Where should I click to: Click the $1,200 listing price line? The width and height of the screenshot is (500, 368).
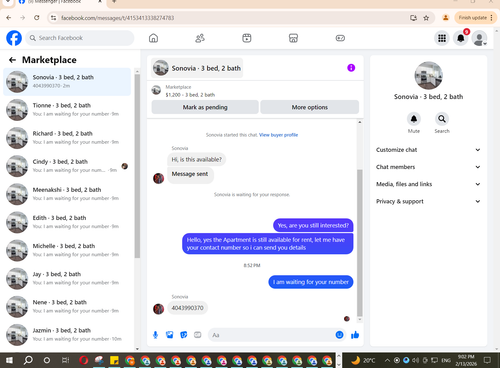(190, 95)
